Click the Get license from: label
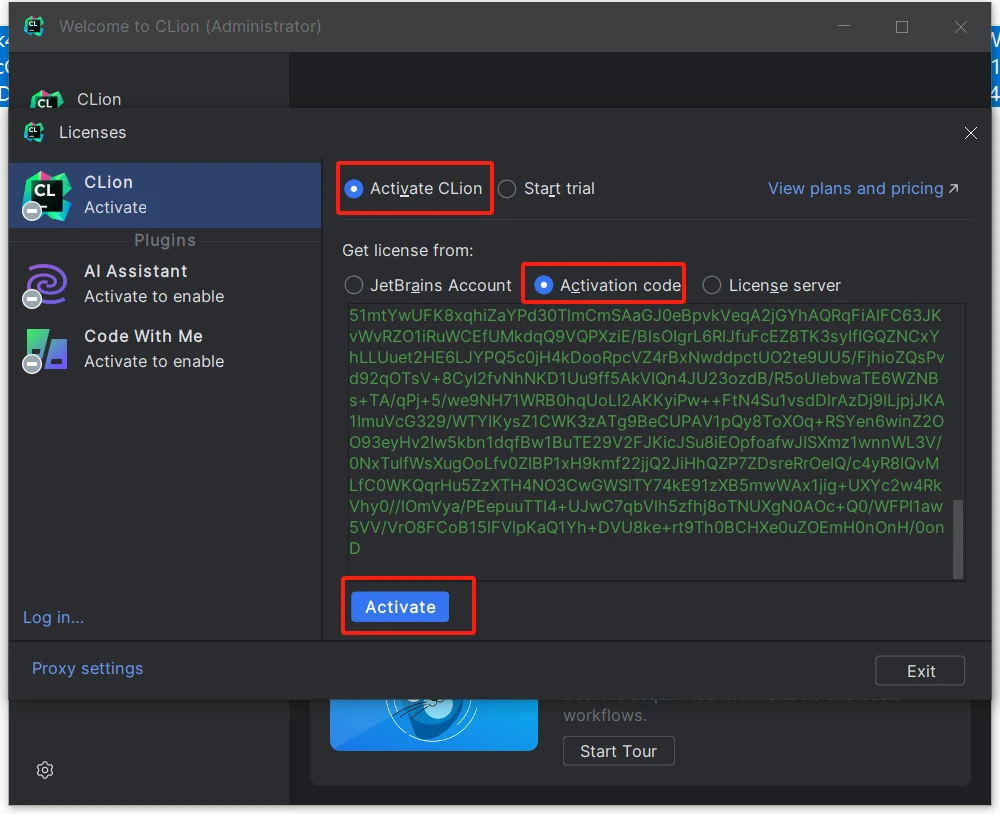This screenshot has width=1000, height=814. [408, 250]
